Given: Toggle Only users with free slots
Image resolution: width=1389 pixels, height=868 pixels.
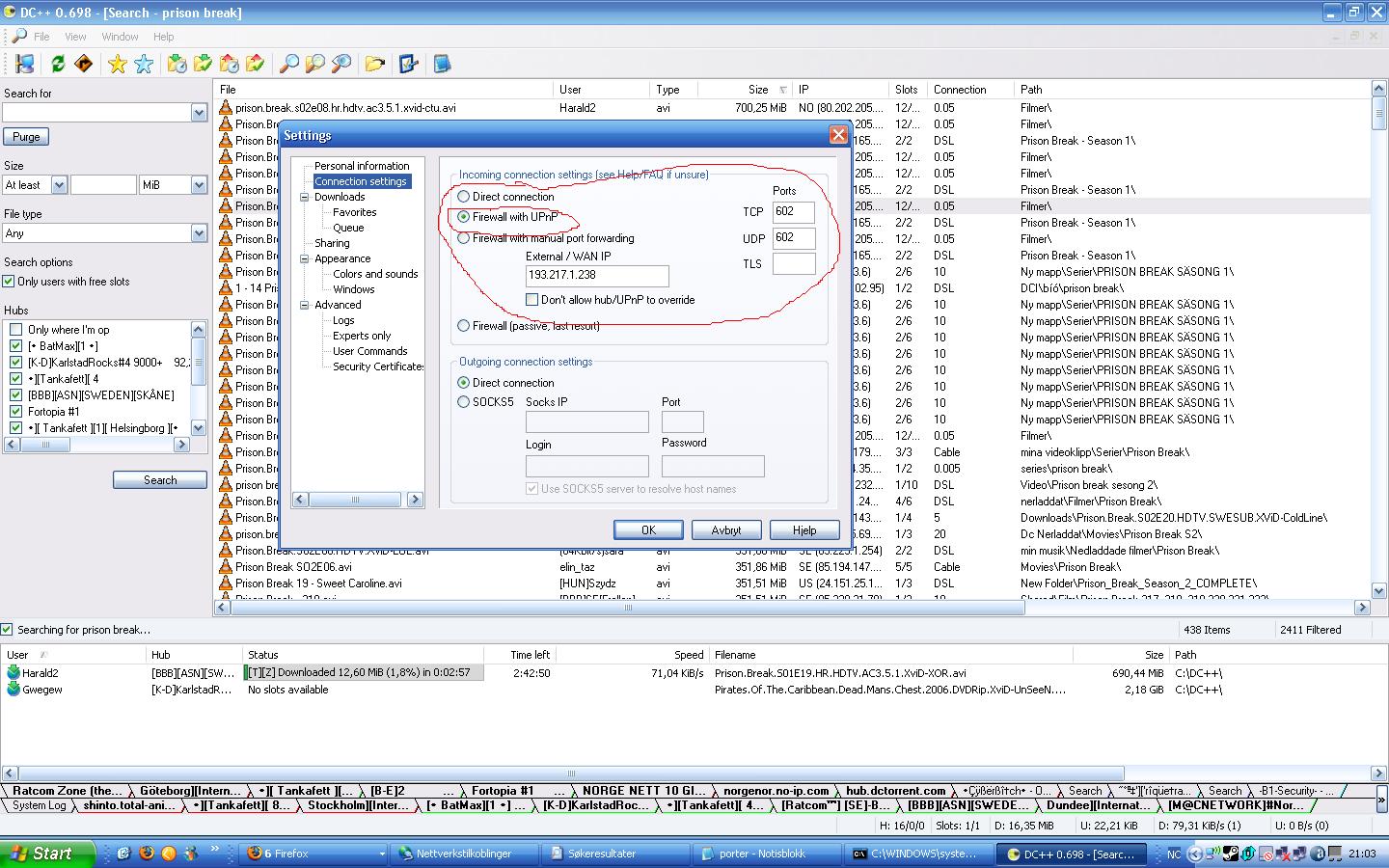Looking at the screenshot, I should click(9, 282).
